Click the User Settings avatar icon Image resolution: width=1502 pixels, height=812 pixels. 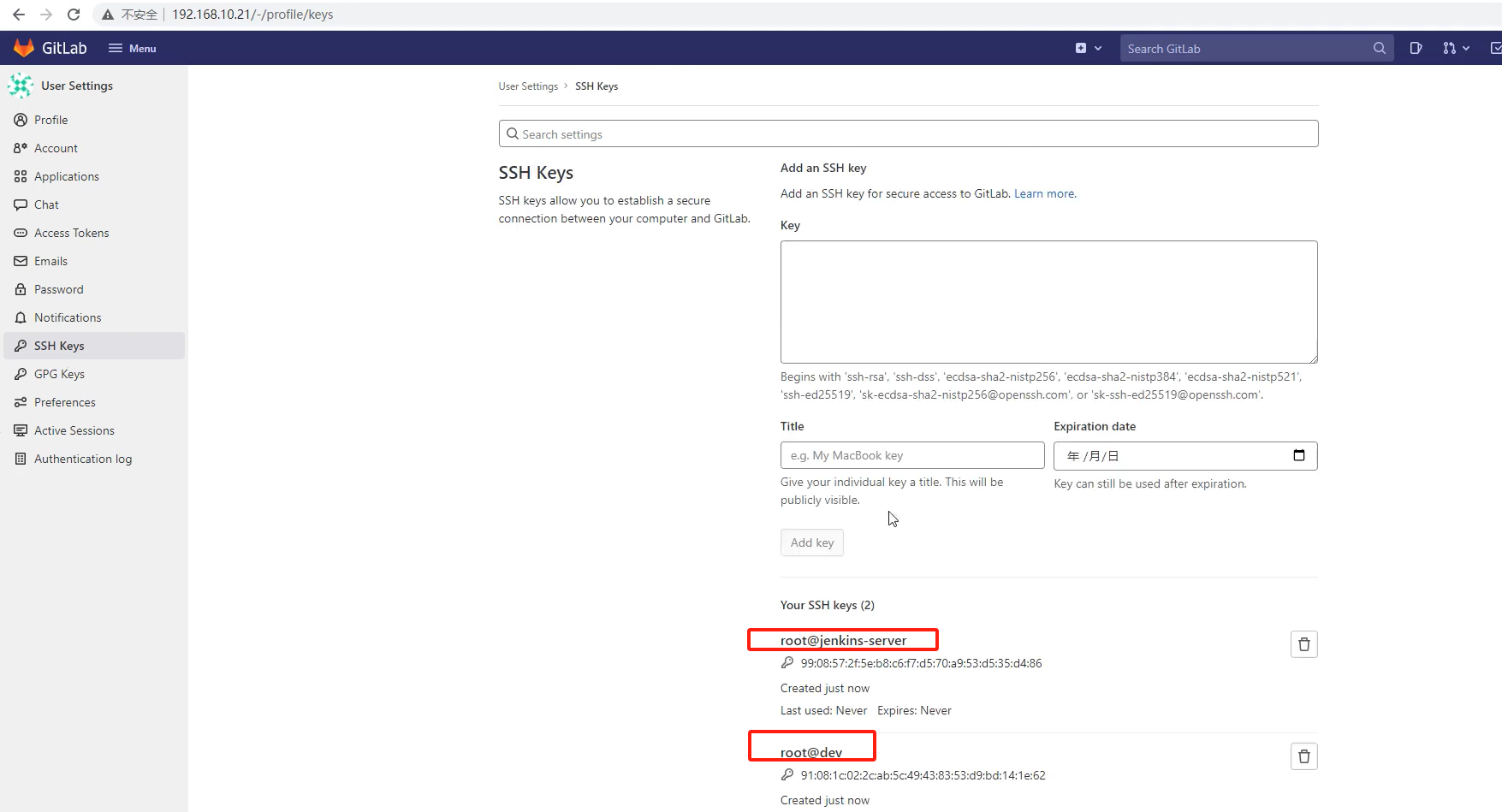pyautogui.click(x=21, y=86)
